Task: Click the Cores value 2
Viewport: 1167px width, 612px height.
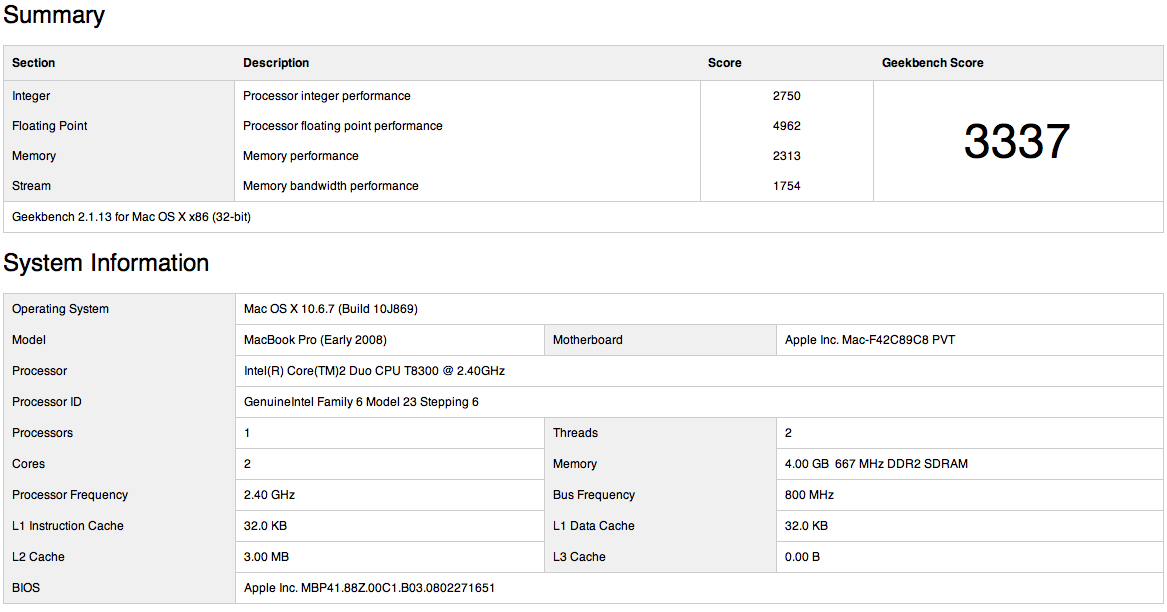Action: pyautogui.click(x=247, y=464)
